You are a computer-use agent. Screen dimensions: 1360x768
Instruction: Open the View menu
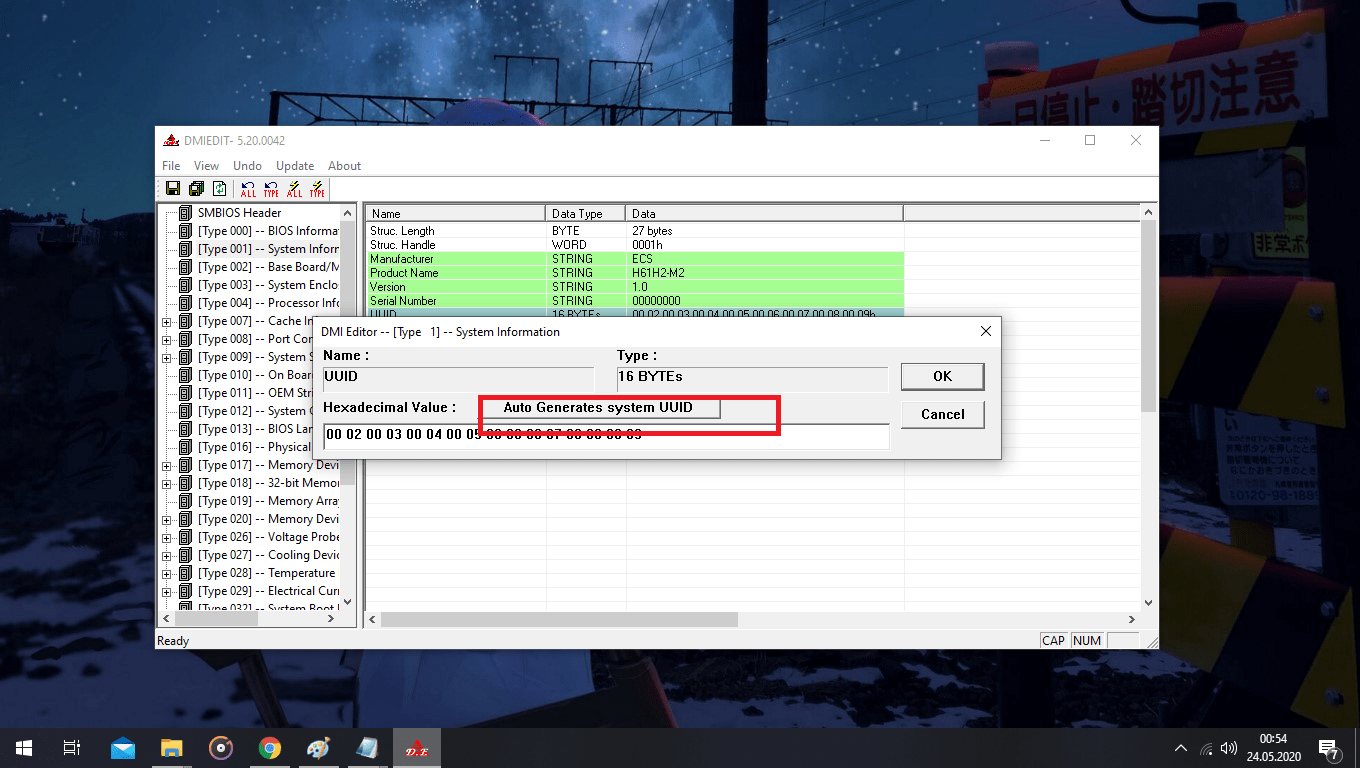click(x=206, y=166)
